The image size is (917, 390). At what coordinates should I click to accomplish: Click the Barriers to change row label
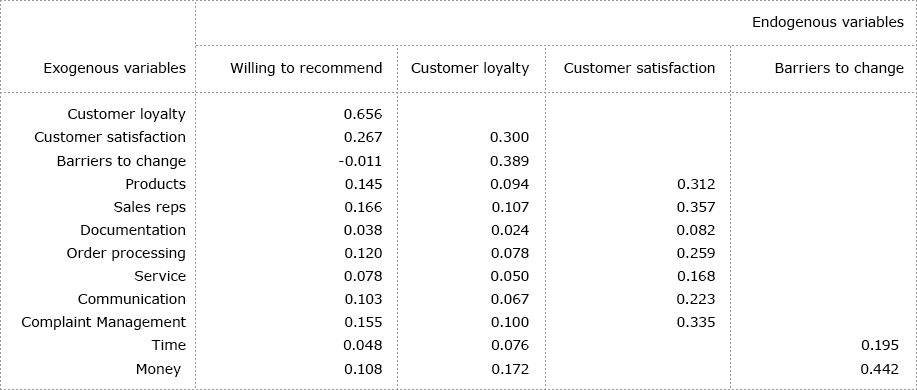pyautogui.click(x=121, y=161)
